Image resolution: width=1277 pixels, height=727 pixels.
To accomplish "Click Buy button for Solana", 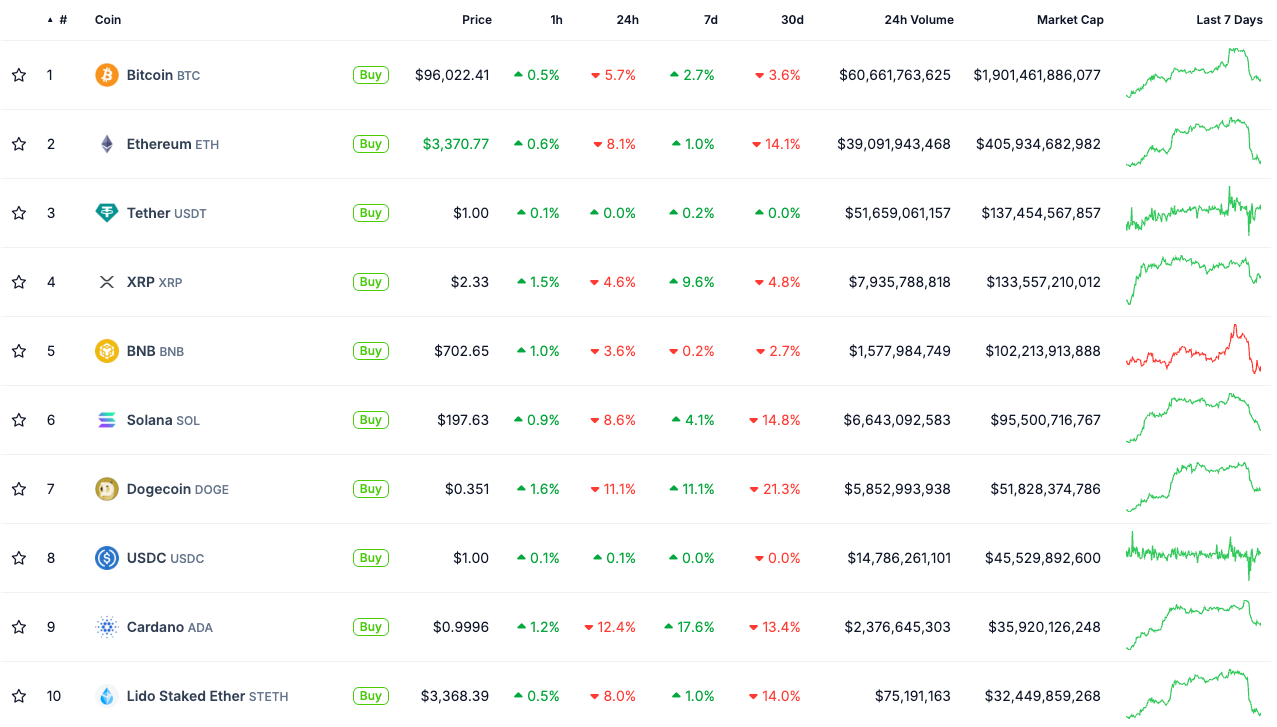I will tap(371, 420).
